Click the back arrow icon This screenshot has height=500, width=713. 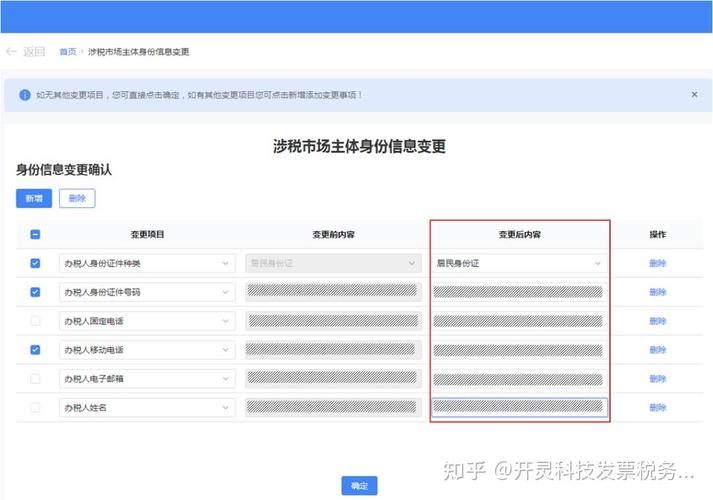(11, 51)
